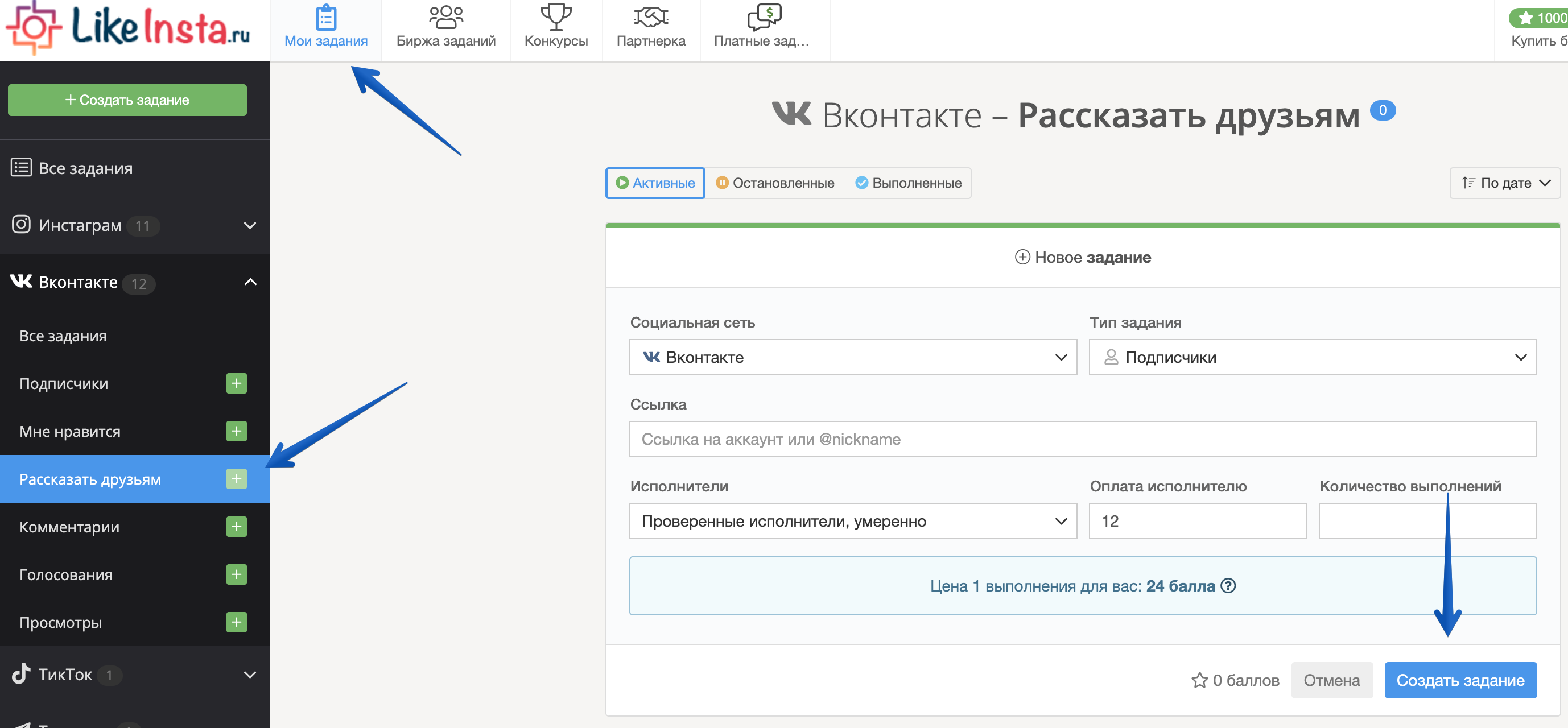The width and height of the screenshot is (1568, 728).
Task: Focus the Ссылка account link field
Action: [x=1083, y=439]
